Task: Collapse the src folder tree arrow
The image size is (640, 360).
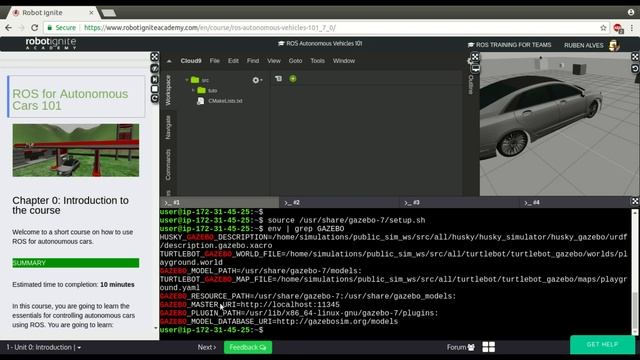Action: [x=187, y=80]
